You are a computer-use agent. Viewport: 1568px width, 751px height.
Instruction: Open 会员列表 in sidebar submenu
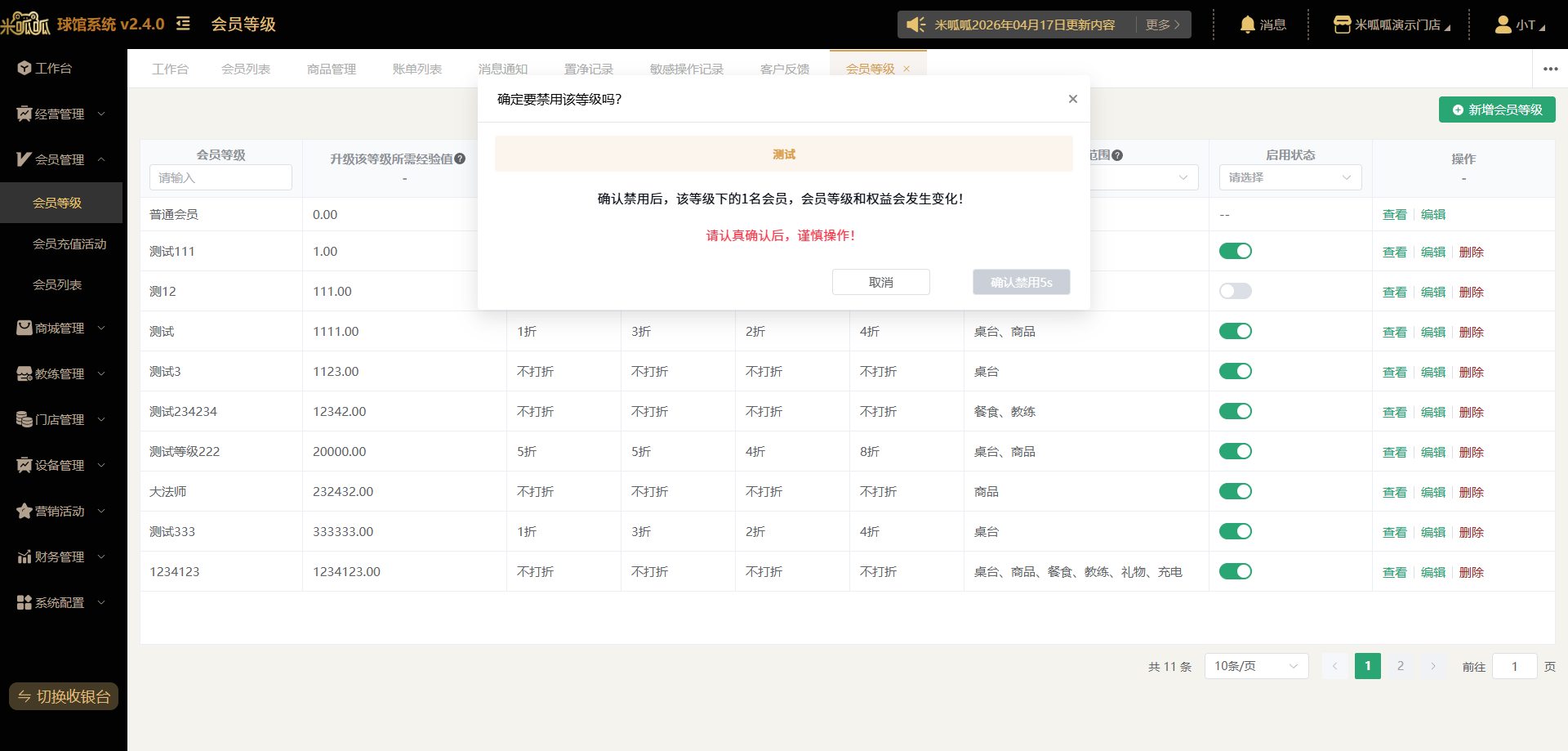click(x=57, y=284)
